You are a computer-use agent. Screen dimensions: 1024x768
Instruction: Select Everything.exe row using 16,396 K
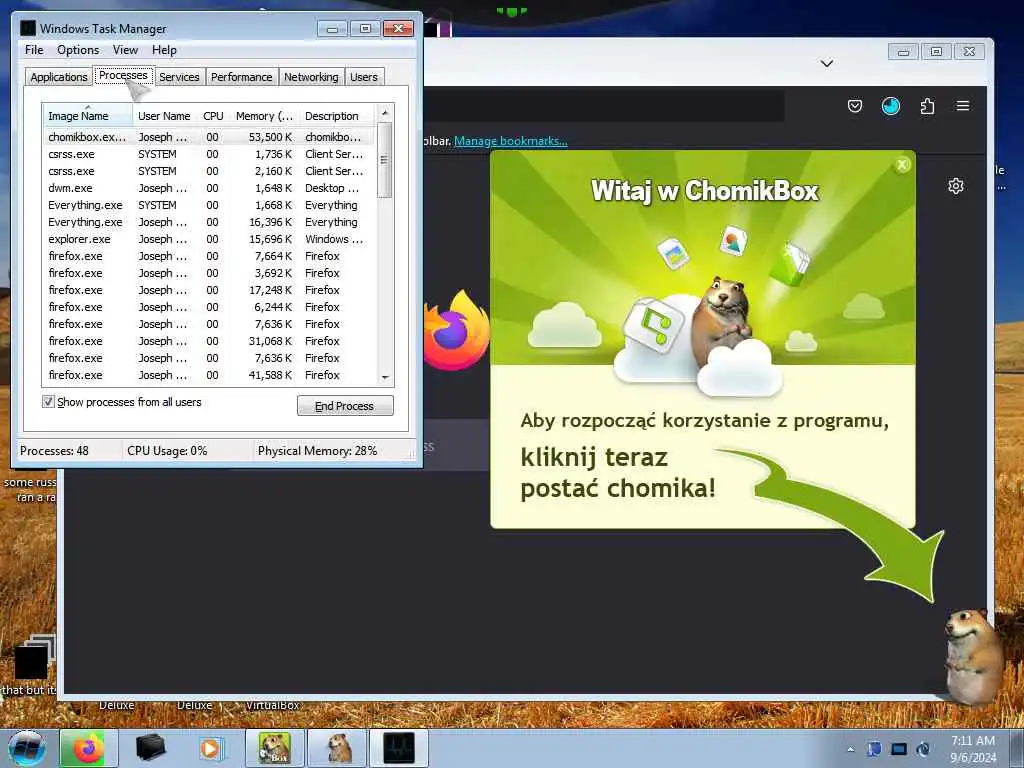point(210,222)
